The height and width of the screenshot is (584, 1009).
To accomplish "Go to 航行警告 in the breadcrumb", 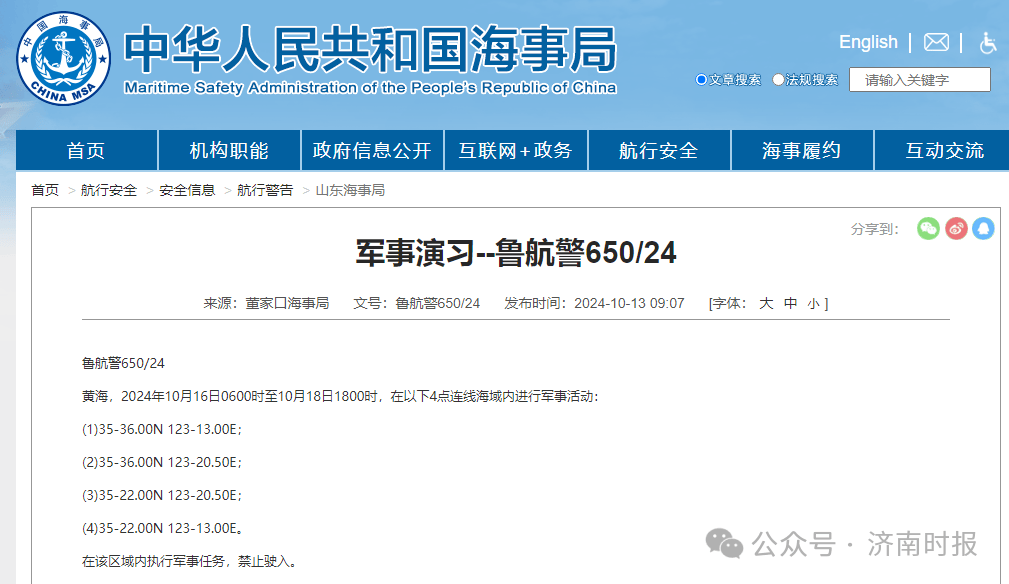I will pyautogui.click(x=265, y=190).
